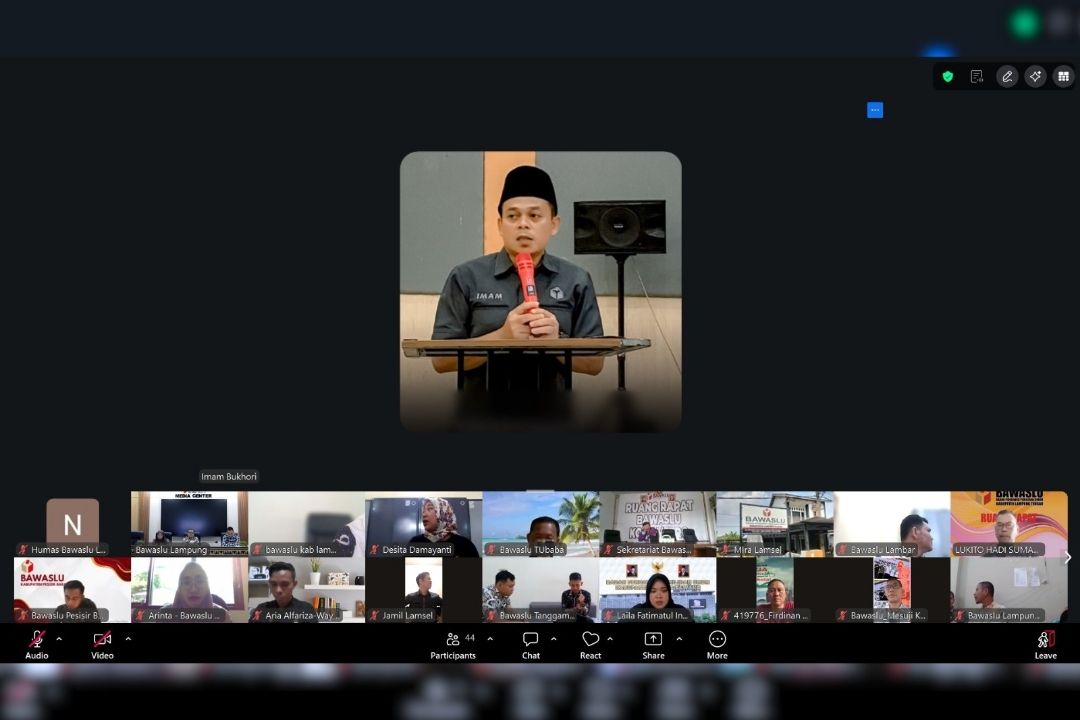Select the Bawaslu Lambar video tile

tap(892, 524)
